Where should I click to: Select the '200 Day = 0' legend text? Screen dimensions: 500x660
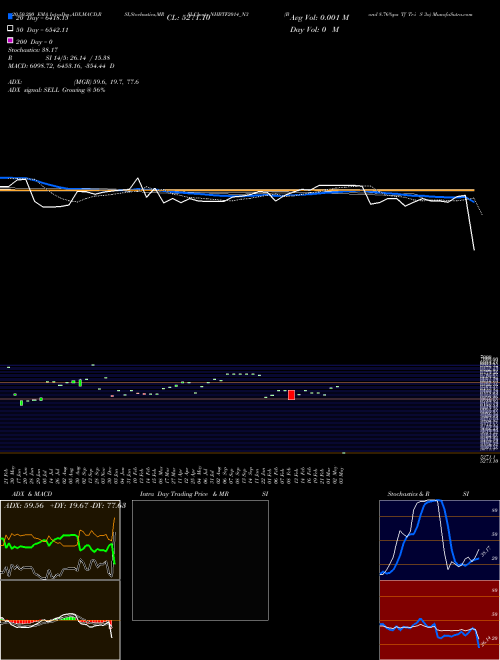(34, 42)
